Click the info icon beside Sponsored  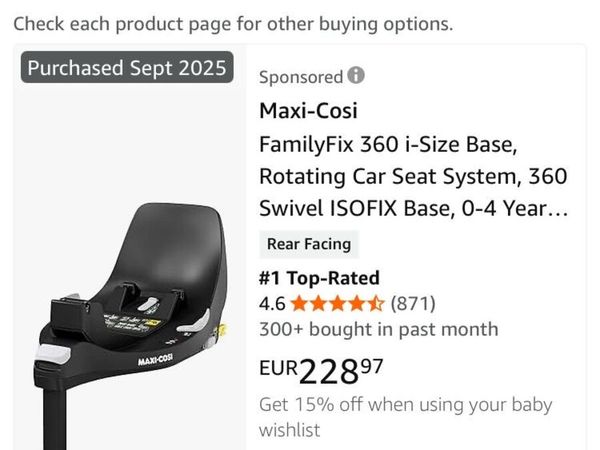(x=356, y=76)
